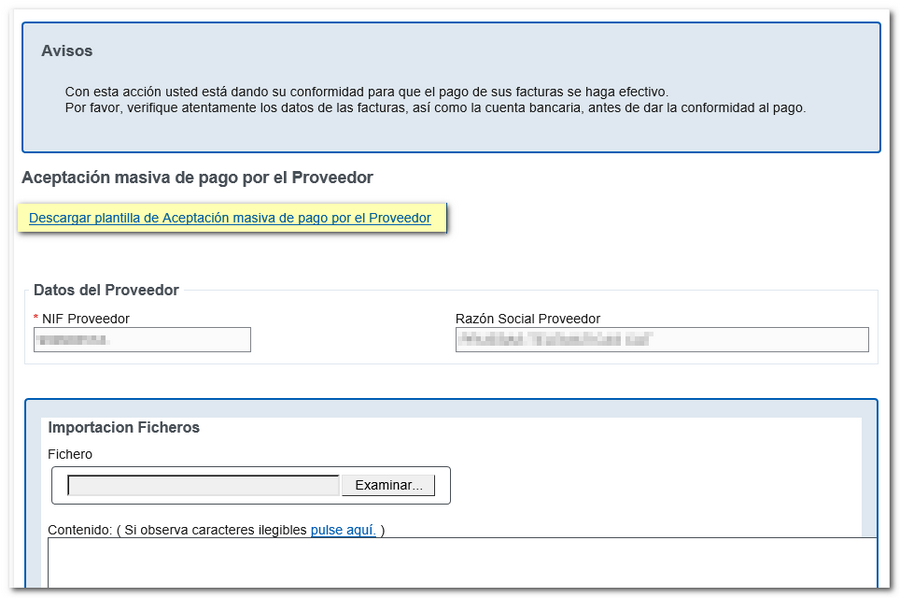Viewport: 900px width, 598px height.
Task: Click the 'Razón Social Proveedor' label
Action: pyautogui.click(x=527, y=319)
